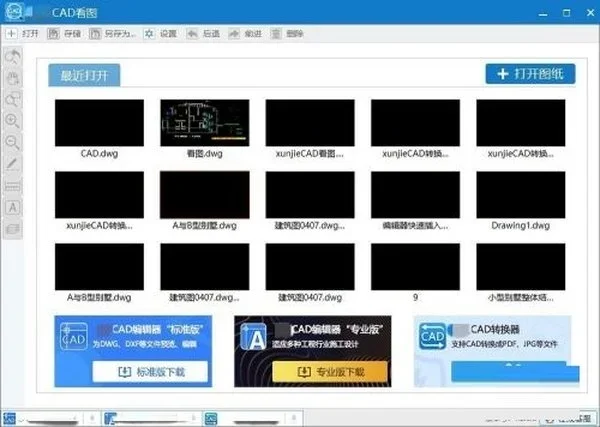Viewport: 600px width, 427px height.
Task: Click the 打开 (Open) toolbar item
Action: (22, 34)
